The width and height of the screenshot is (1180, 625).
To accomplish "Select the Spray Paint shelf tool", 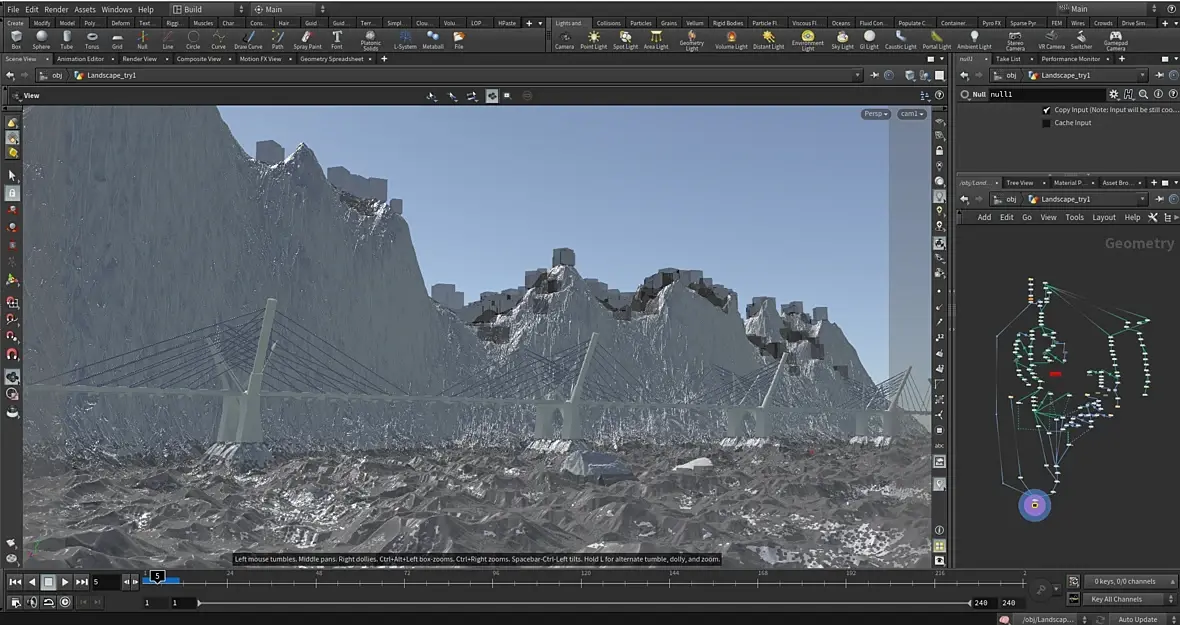I will [307, 39].
